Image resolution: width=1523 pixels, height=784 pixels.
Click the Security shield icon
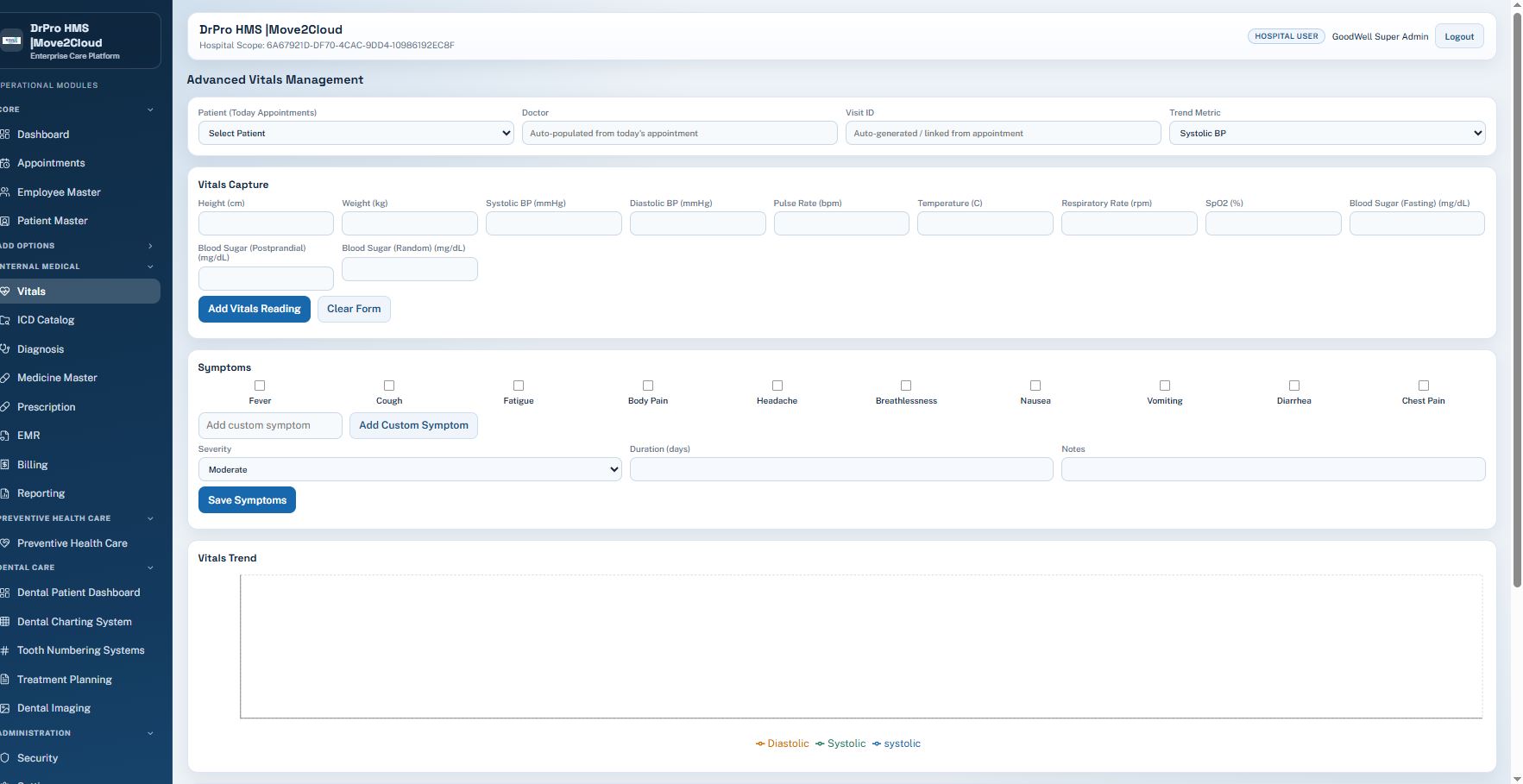4,758
